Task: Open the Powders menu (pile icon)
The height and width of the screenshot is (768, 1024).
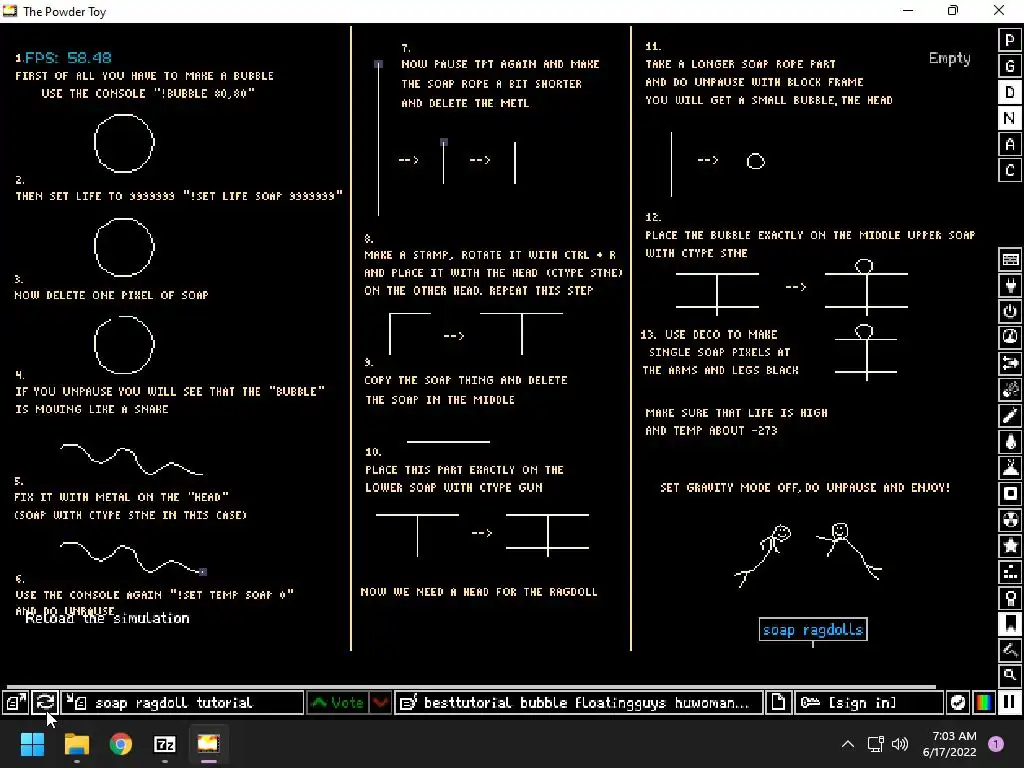Action: 1010,468
